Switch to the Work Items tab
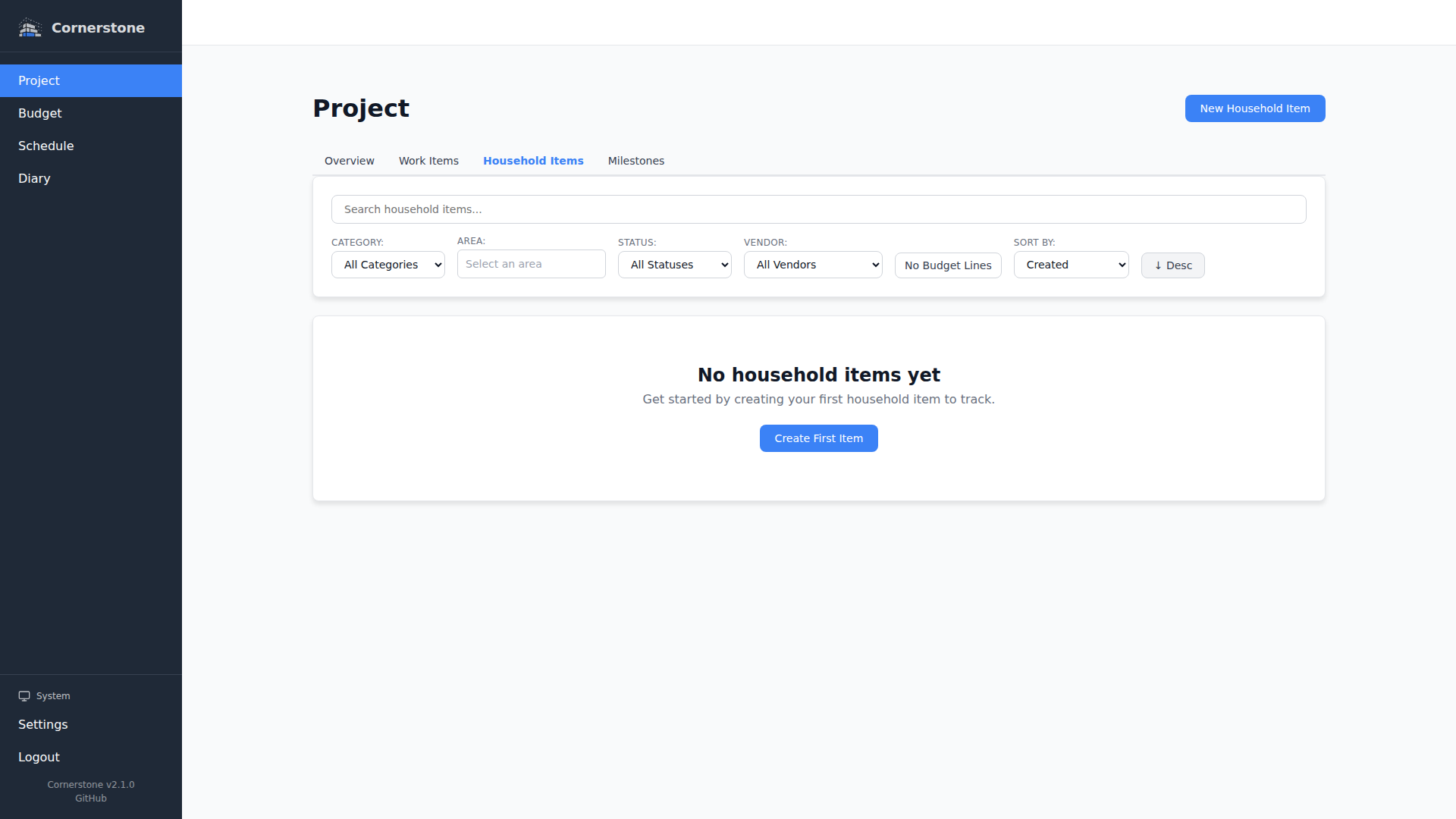The image size is (1456, 819). click(428, 161)
